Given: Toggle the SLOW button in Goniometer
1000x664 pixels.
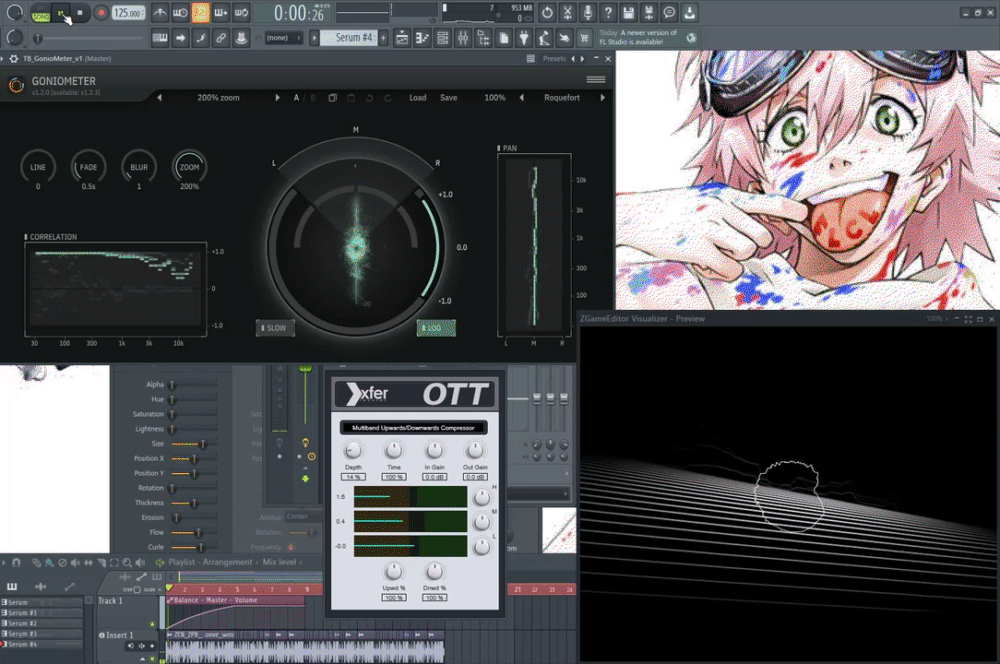Looking at the screenshot, I should point(275,328).
